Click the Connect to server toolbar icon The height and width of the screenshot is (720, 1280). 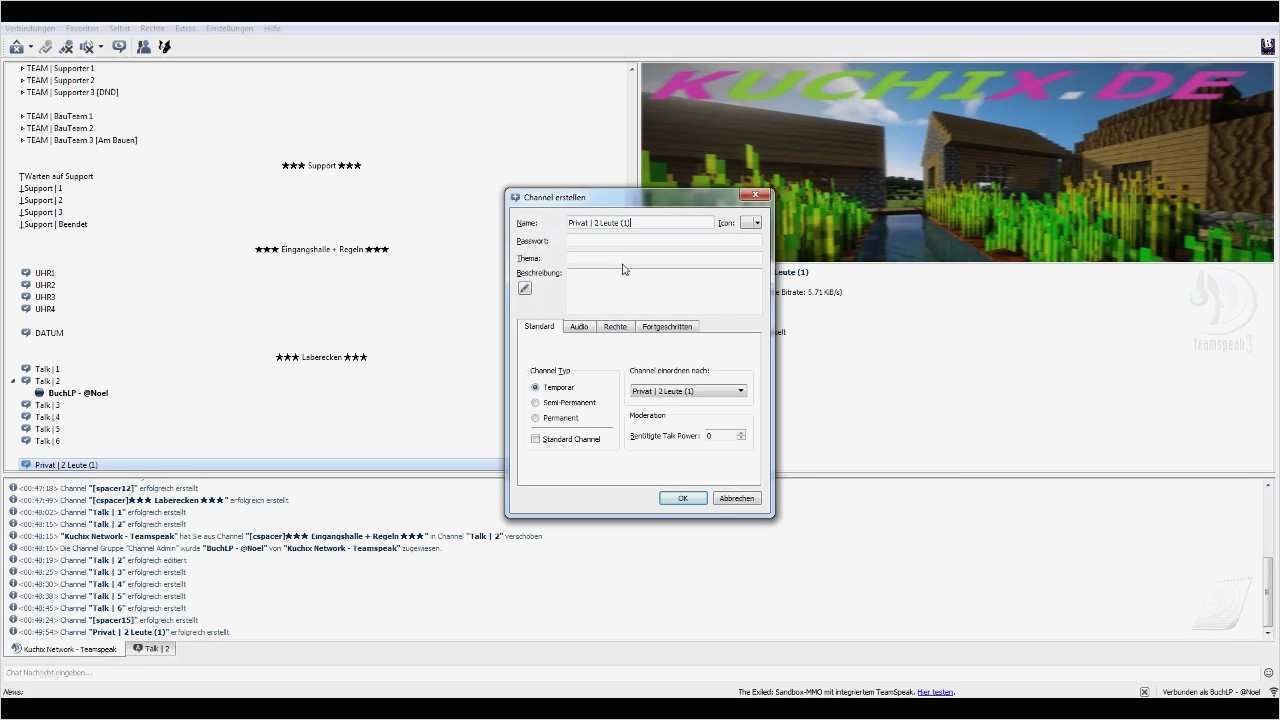click(16, 47)
